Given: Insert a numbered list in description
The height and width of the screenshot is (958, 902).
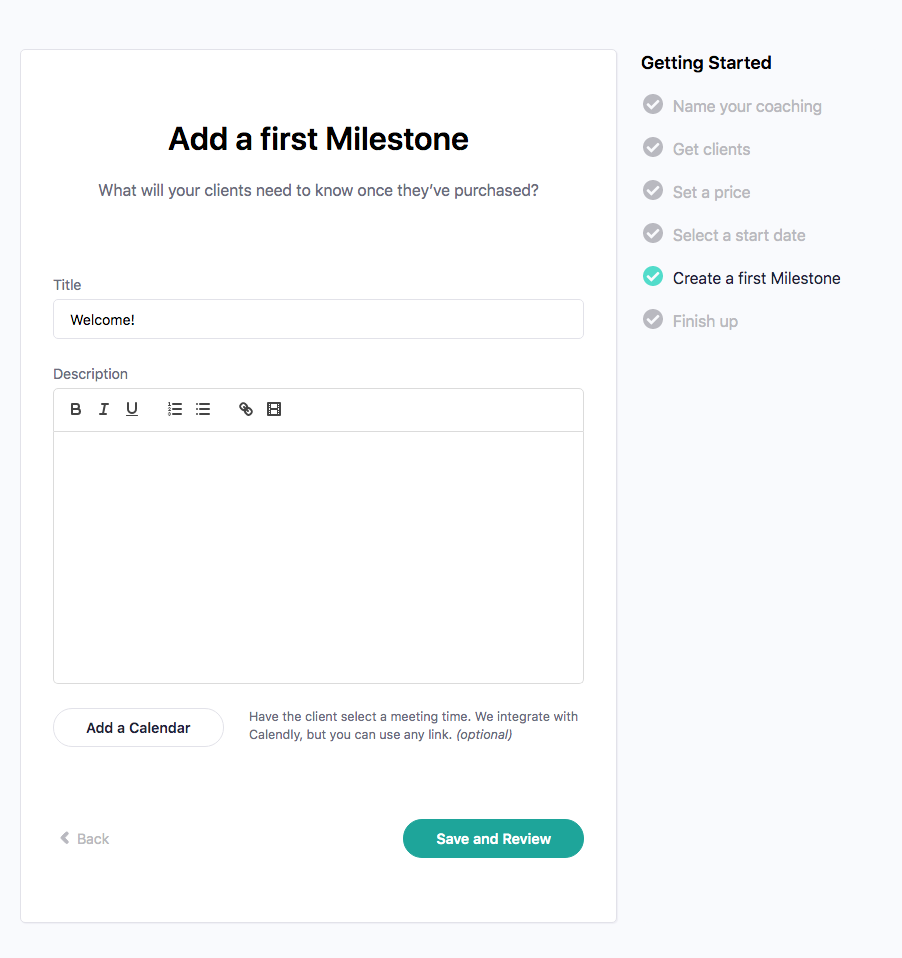Looking at the screenshot, I should pos(175,409).
